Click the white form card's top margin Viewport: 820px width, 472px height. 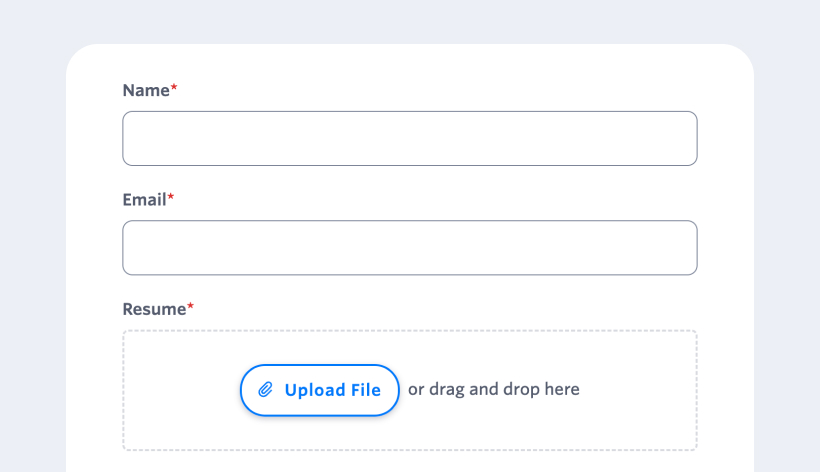tap(409, 60)
